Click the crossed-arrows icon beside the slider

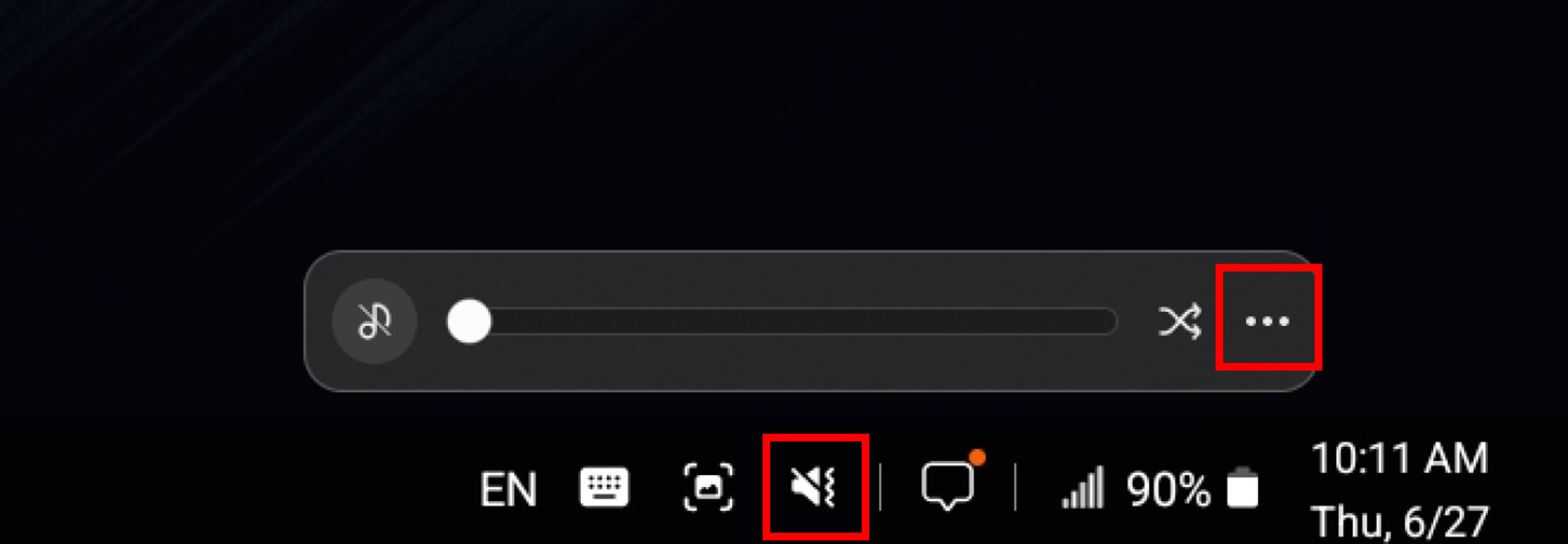1180,321
